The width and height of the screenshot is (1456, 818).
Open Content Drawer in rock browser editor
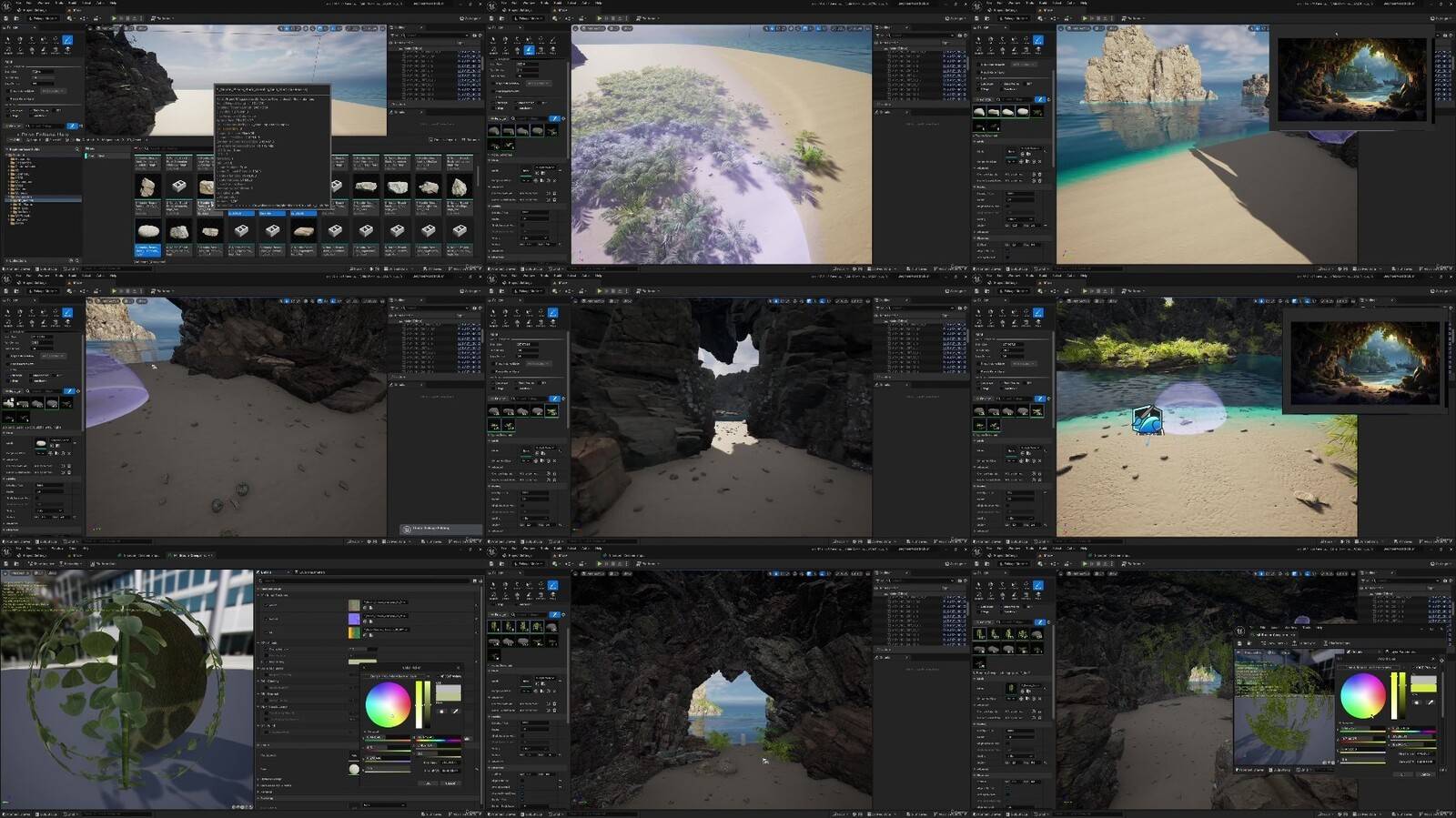(x=16, y=268)
